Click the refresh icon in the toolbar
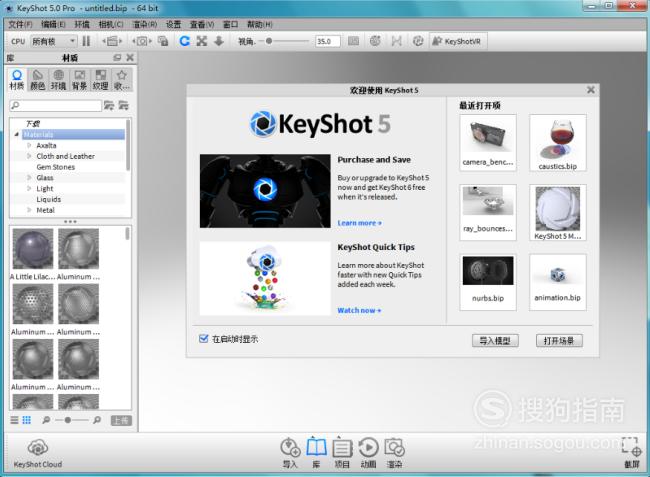 tap(184, 41)
